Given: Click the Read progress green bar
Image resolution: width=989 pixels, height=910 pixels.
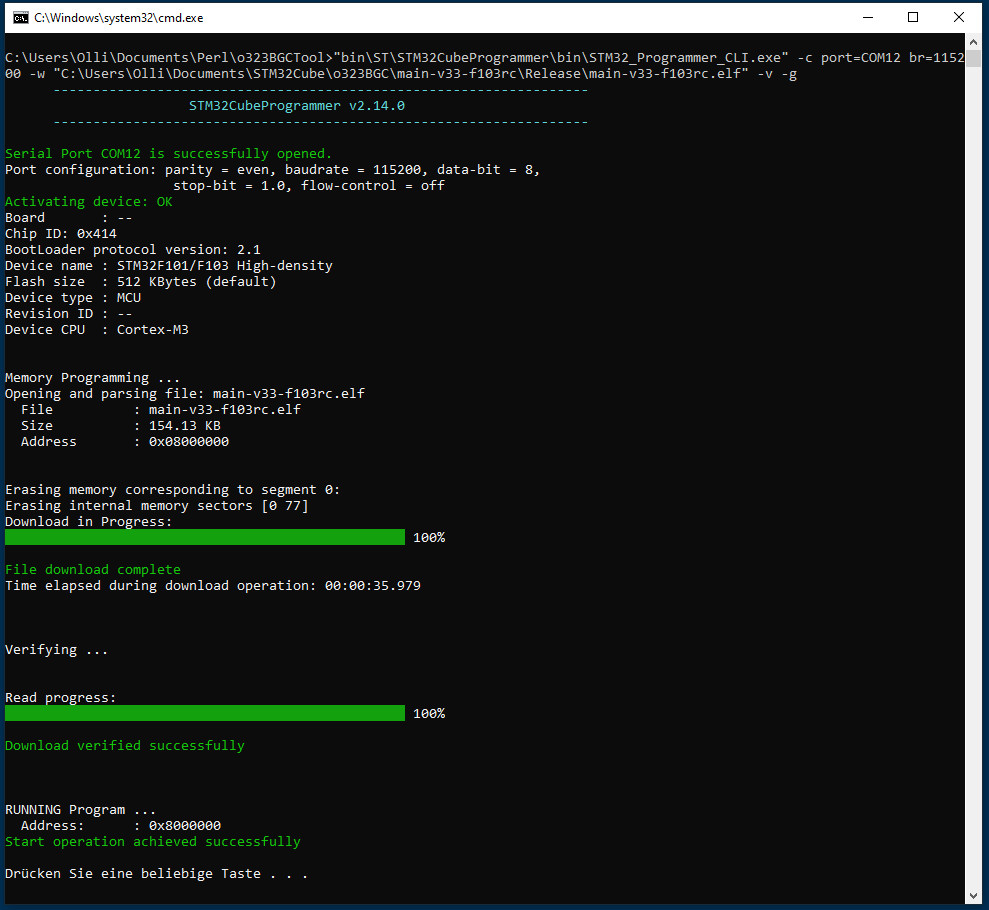Looking at the screenshot, I should (205, 714).
